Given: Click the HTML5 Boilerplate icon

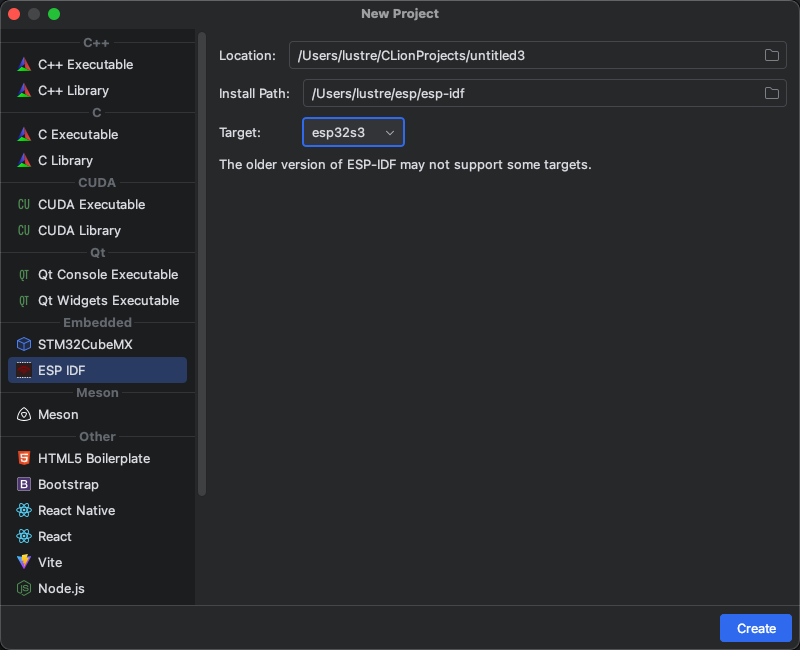Looking at the screenshot, I should (24, 459).
